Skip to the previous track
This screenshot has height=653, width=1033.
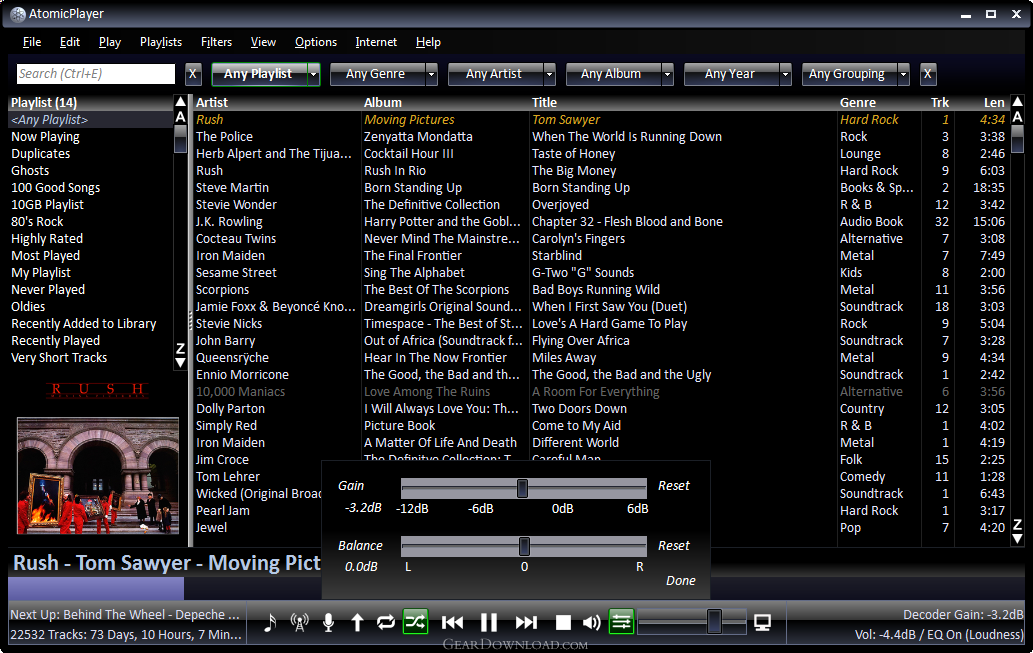(x=453, y=622)
